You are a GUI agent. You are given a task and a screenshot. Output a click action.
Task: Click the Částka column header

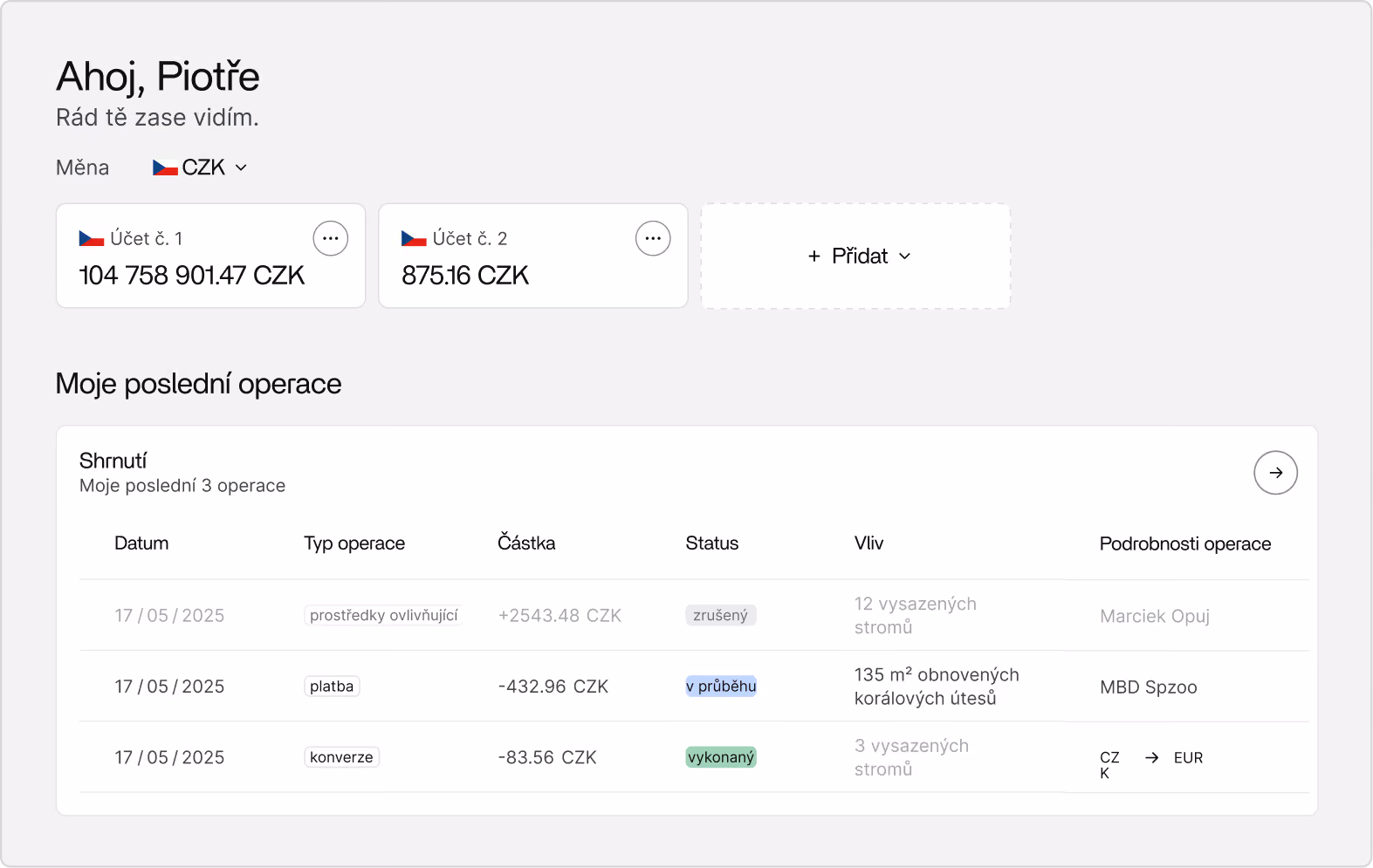(526, 543)
